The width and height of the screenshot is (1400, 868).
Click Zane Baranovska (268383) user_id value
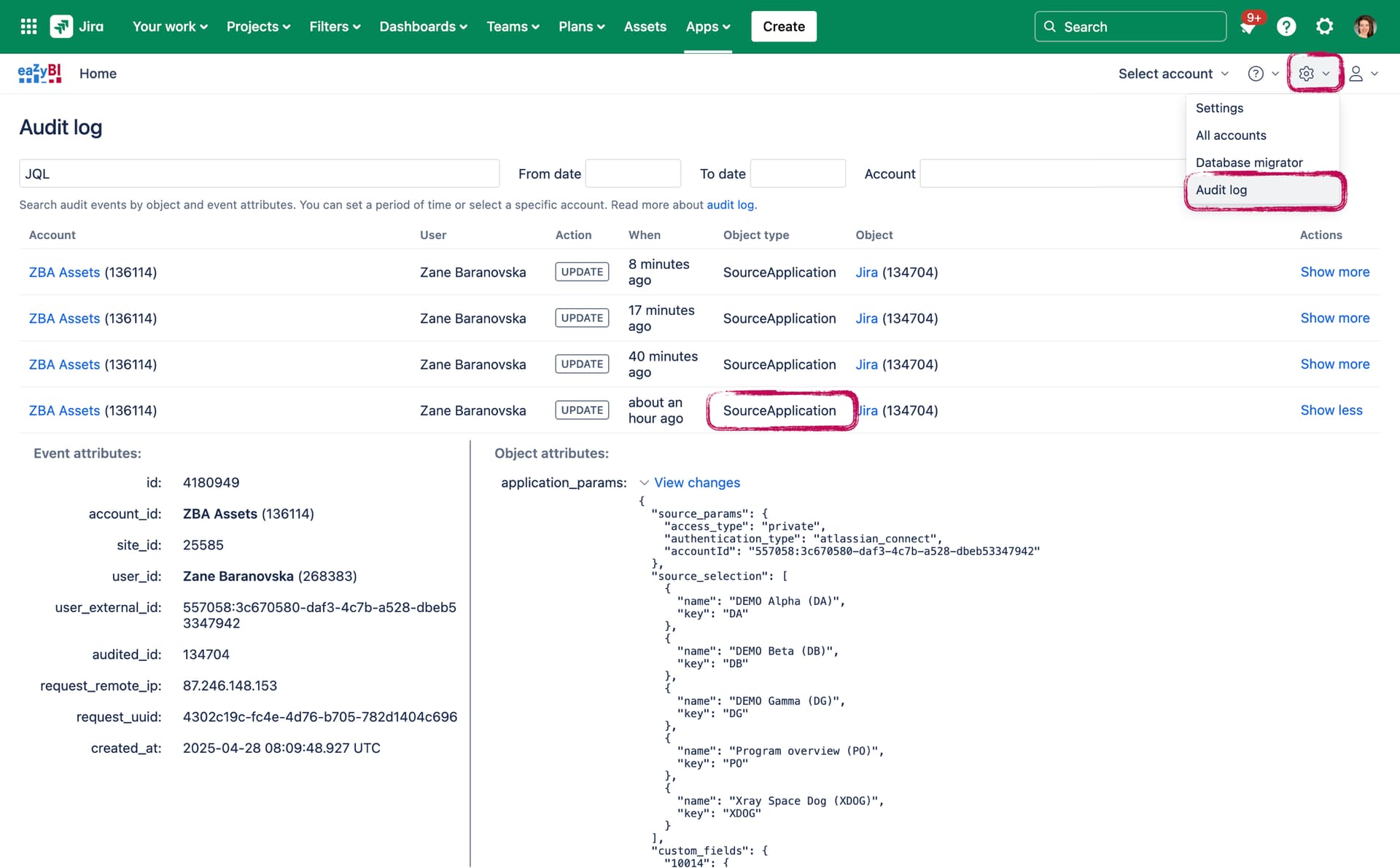click(270, 576)
